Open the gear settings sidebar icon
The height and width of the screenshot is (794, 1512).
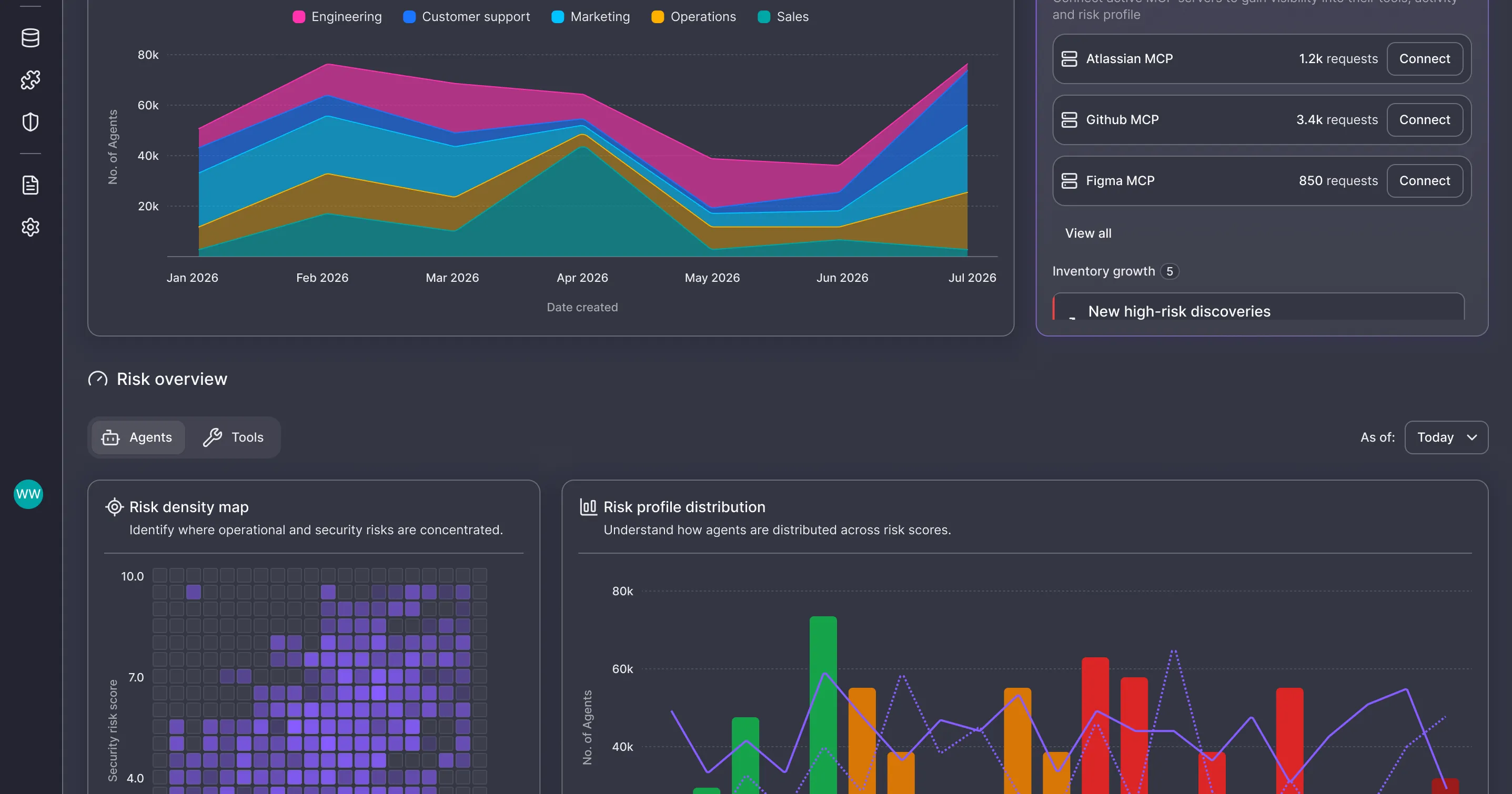pyautogui.click(x=31, y=227)
